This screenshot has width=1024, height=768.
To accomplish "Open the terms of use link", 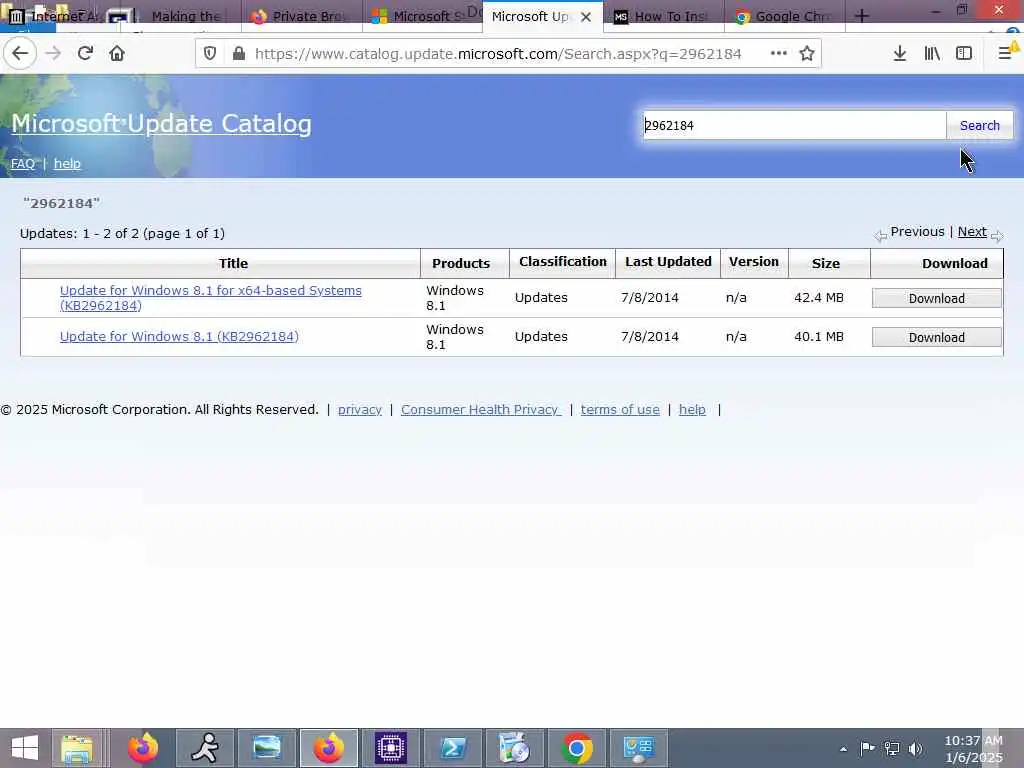I will tap(620, 409).
